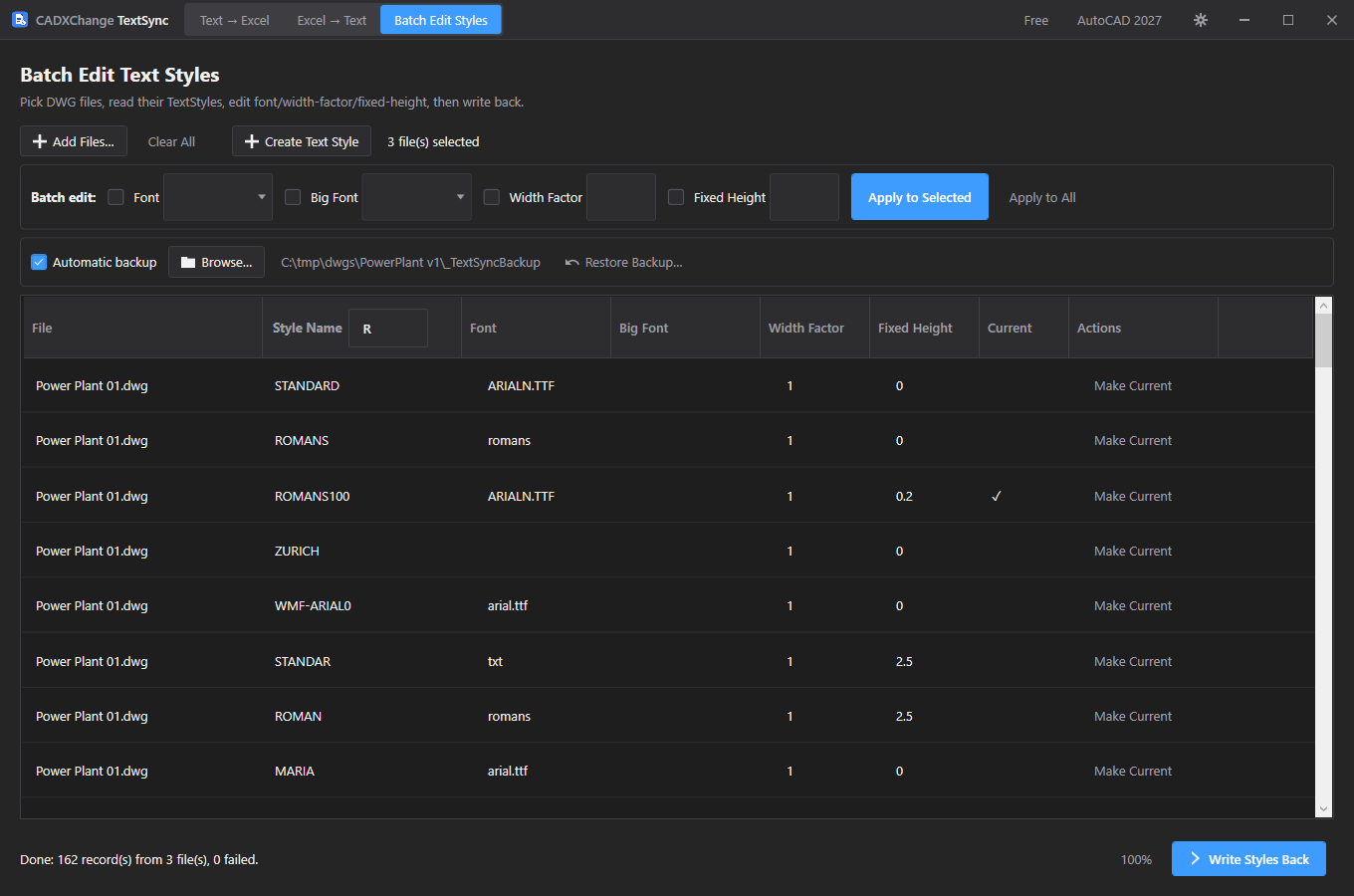1354x896 pixels.
Task: Click the 0.2 fixed height value
Action: [904, 496]
